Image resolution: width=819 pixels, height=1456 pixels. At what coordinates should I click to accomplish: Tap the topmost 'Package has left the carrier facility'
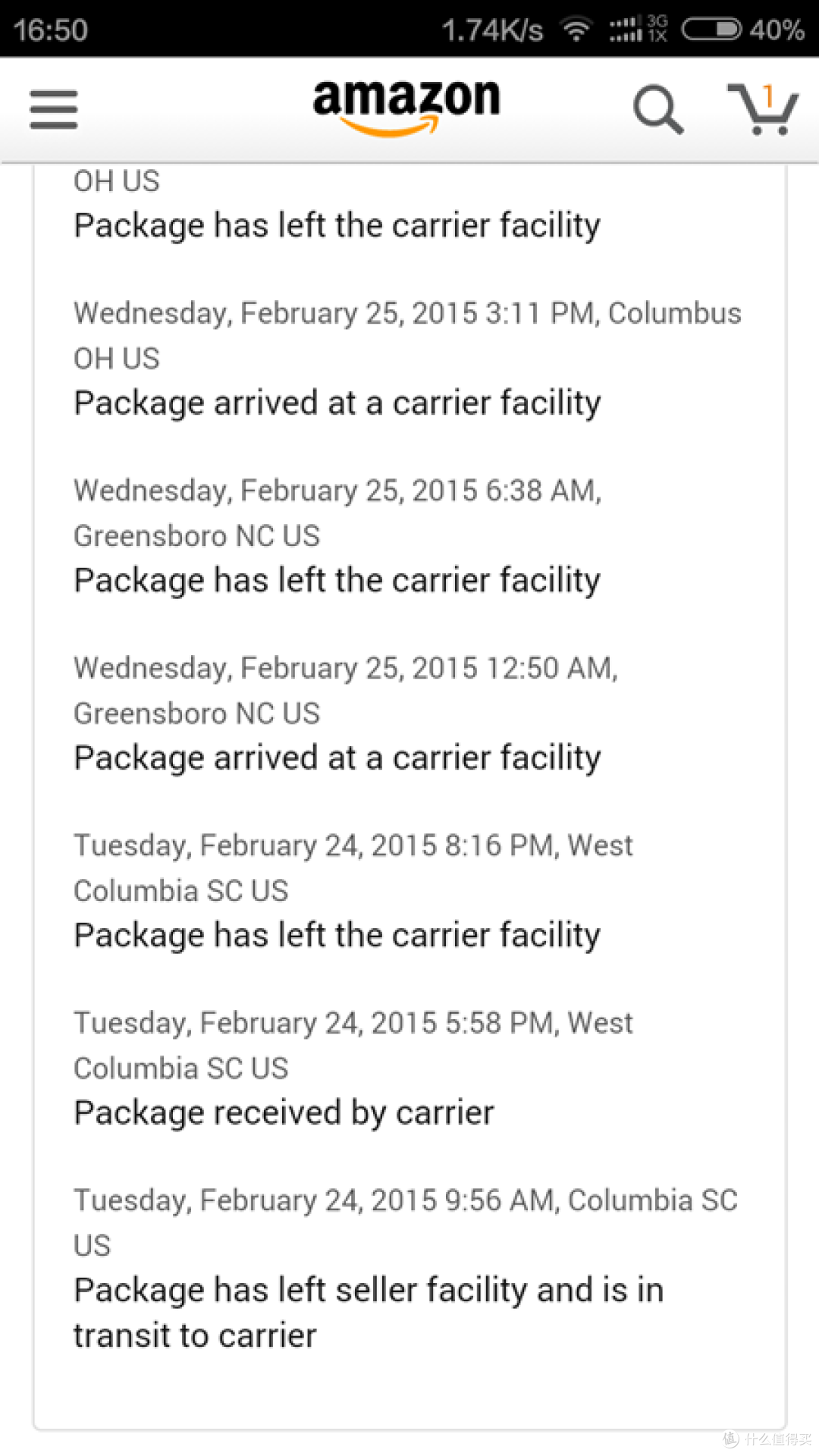[x=337, y=225]
